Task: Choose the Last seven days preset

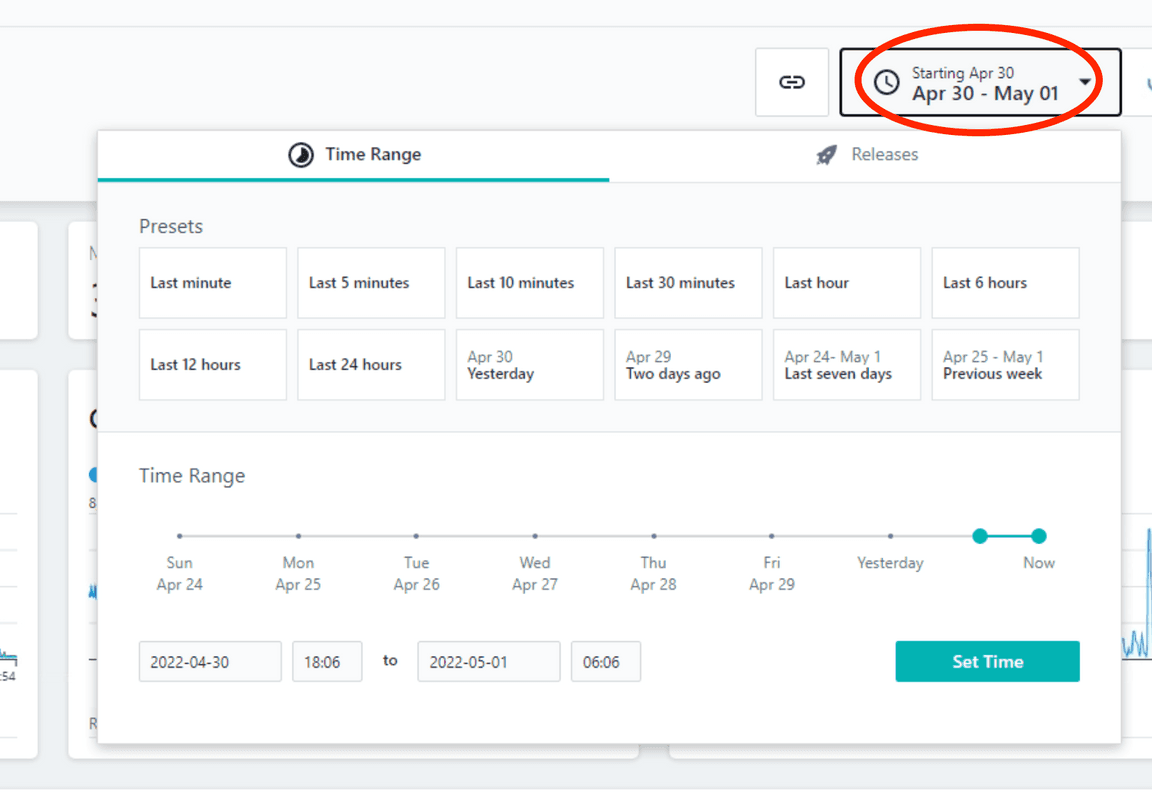Action: click(846, 364)
